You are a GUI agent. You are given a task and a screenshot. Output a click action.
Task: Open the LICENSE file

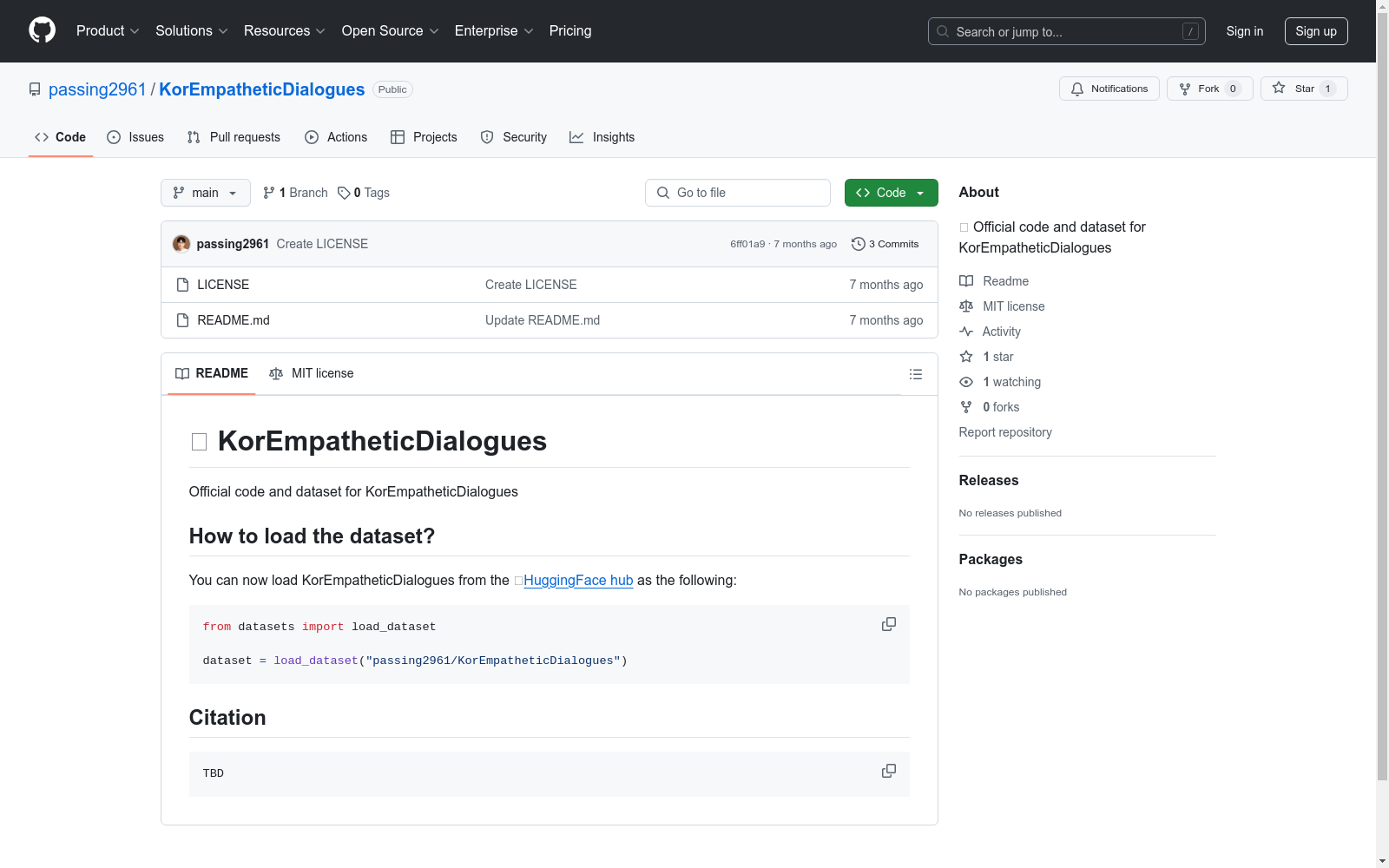click(223, 285)
